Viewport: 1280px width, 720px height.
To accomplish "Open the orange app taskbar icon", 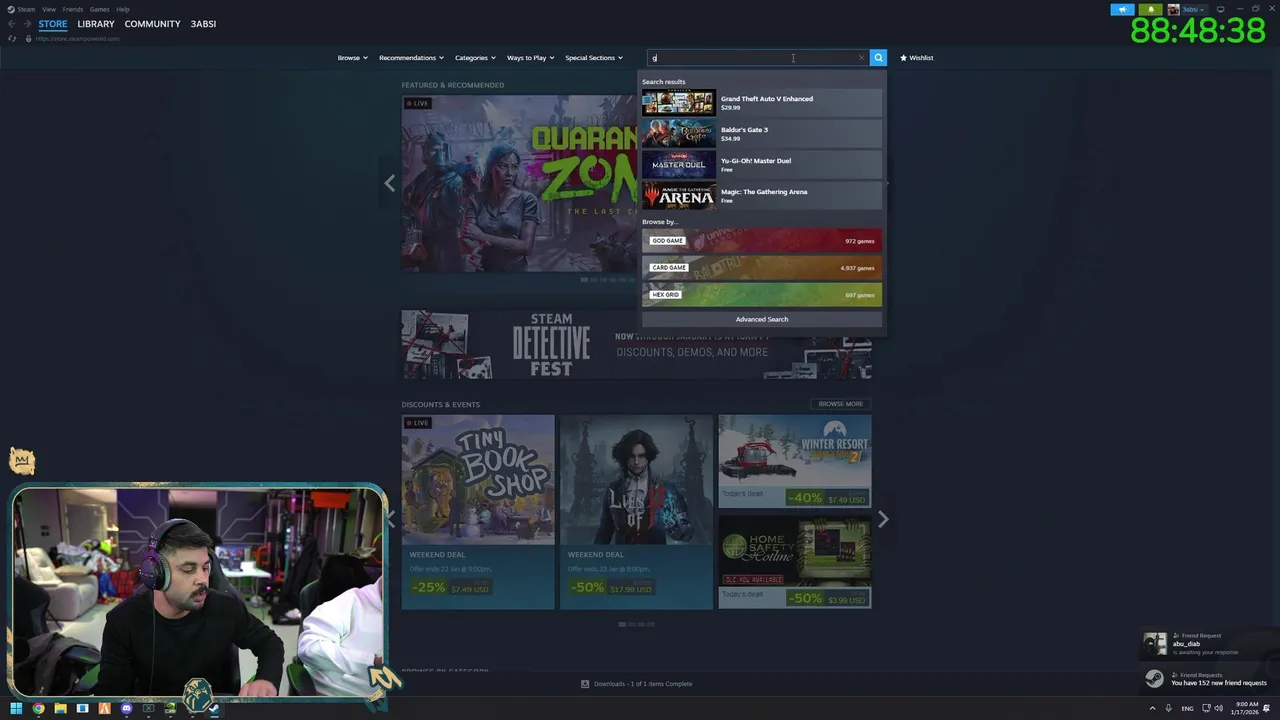I will click(x=104, y=708).
